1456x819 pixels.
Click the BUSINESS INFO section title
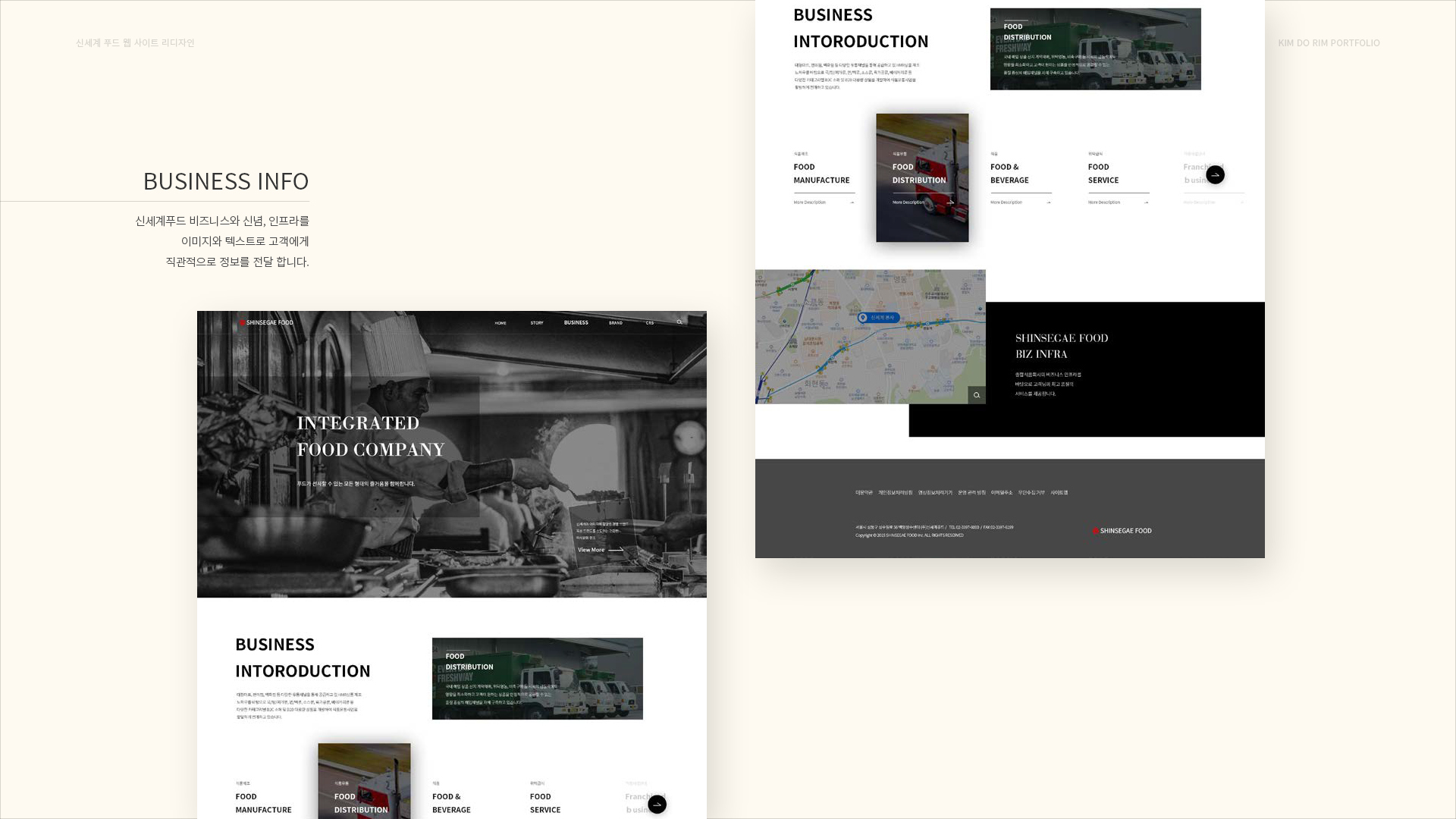(226, 181)
